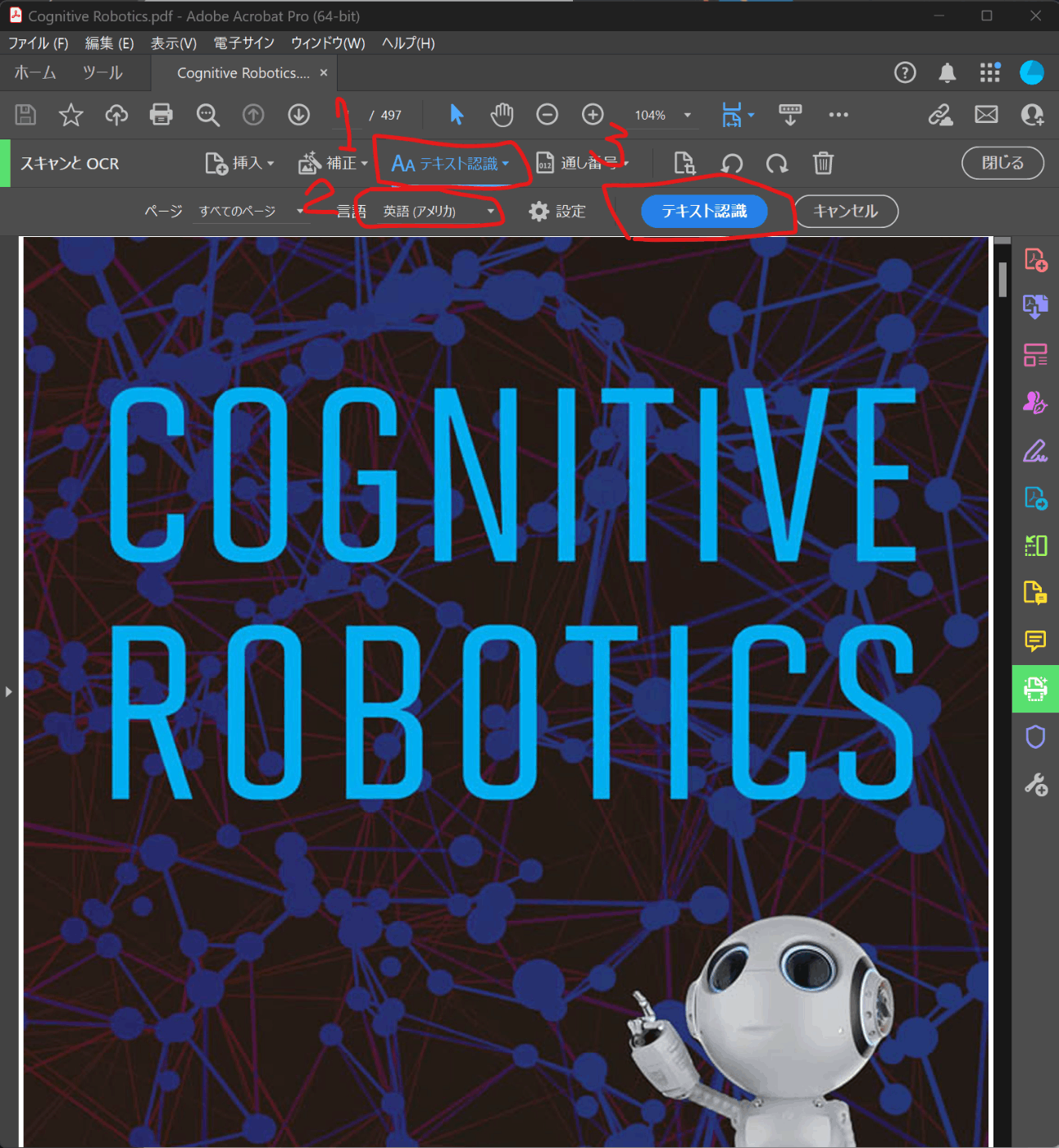Delete page with trash icon
1059x1148 pixels.
[823, 163]
